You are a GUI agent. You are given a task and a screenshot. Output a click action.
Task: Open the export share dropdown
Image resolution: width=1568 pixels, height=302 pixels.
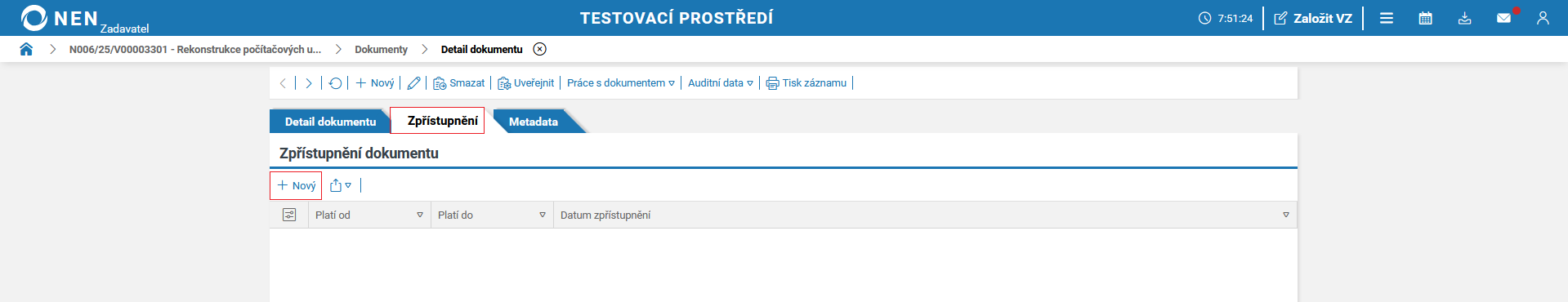pos(341,186)
